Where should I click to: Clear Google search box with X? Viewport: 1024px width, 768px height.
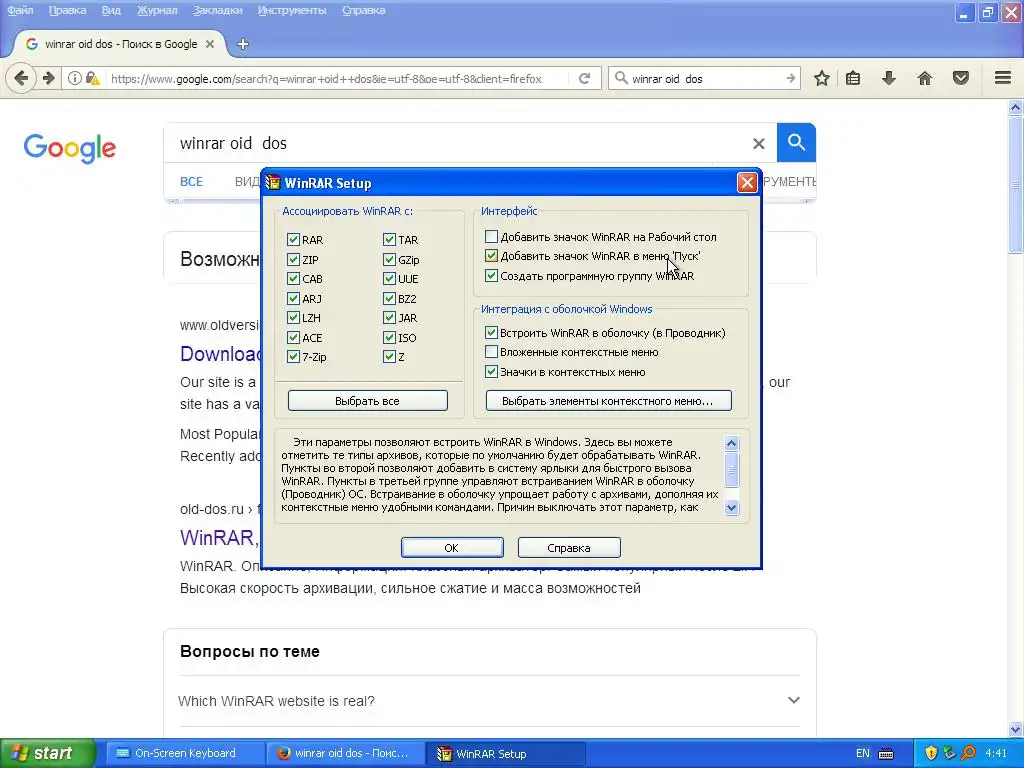[758, 144]
